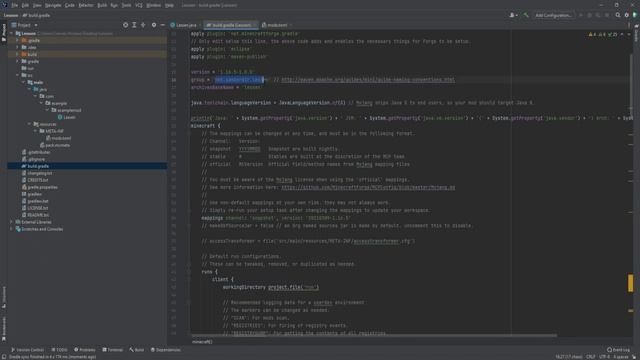Viewport: 640px width, 360px height.
Task: Click the '4 spaces' indent setting
Action: [x=621, y=357]
